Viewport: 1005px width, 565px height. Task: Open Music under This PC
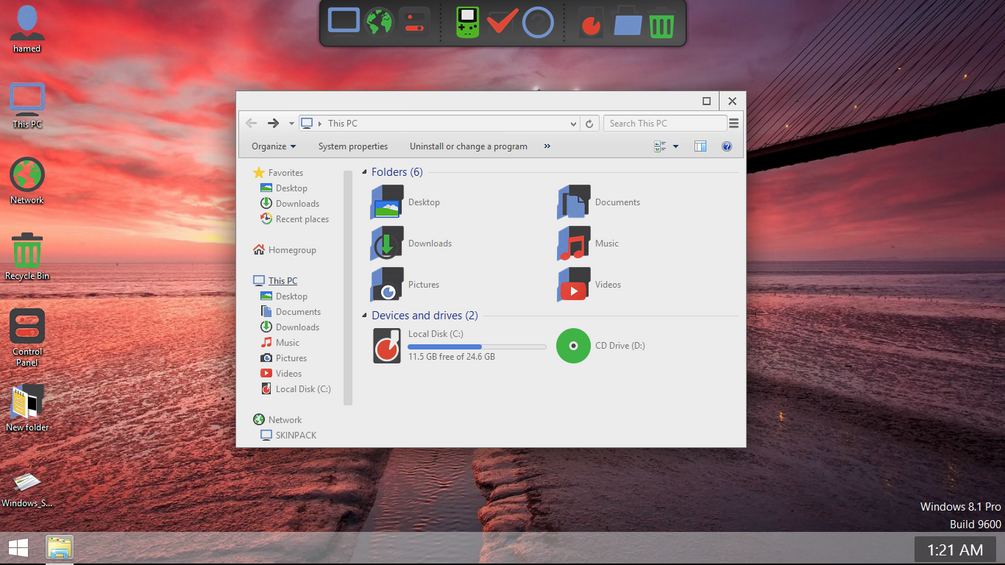(x=280, y=342)
